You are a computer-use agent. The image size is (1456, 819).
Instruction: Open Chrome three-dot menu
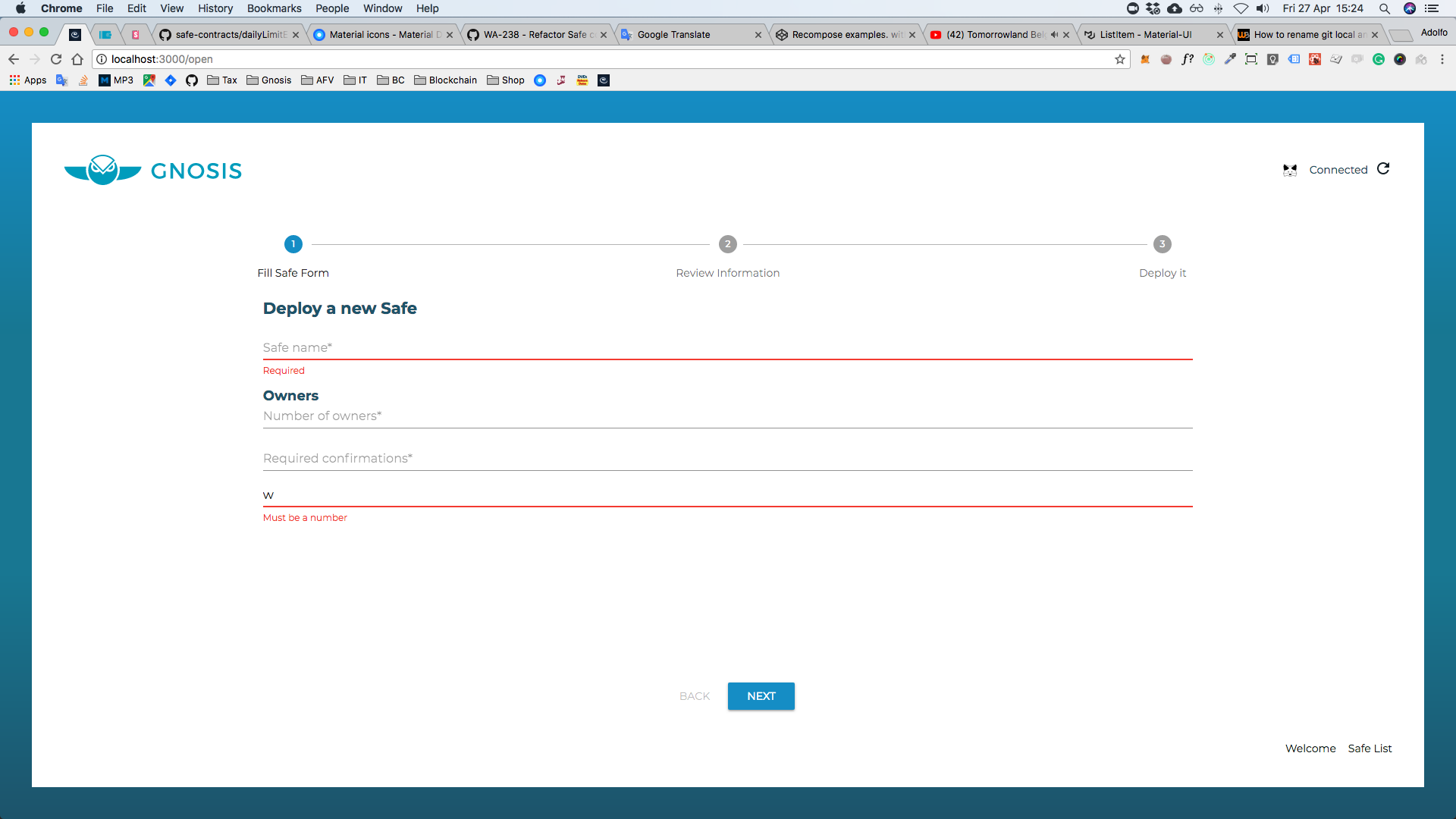tap(1442, 59)
